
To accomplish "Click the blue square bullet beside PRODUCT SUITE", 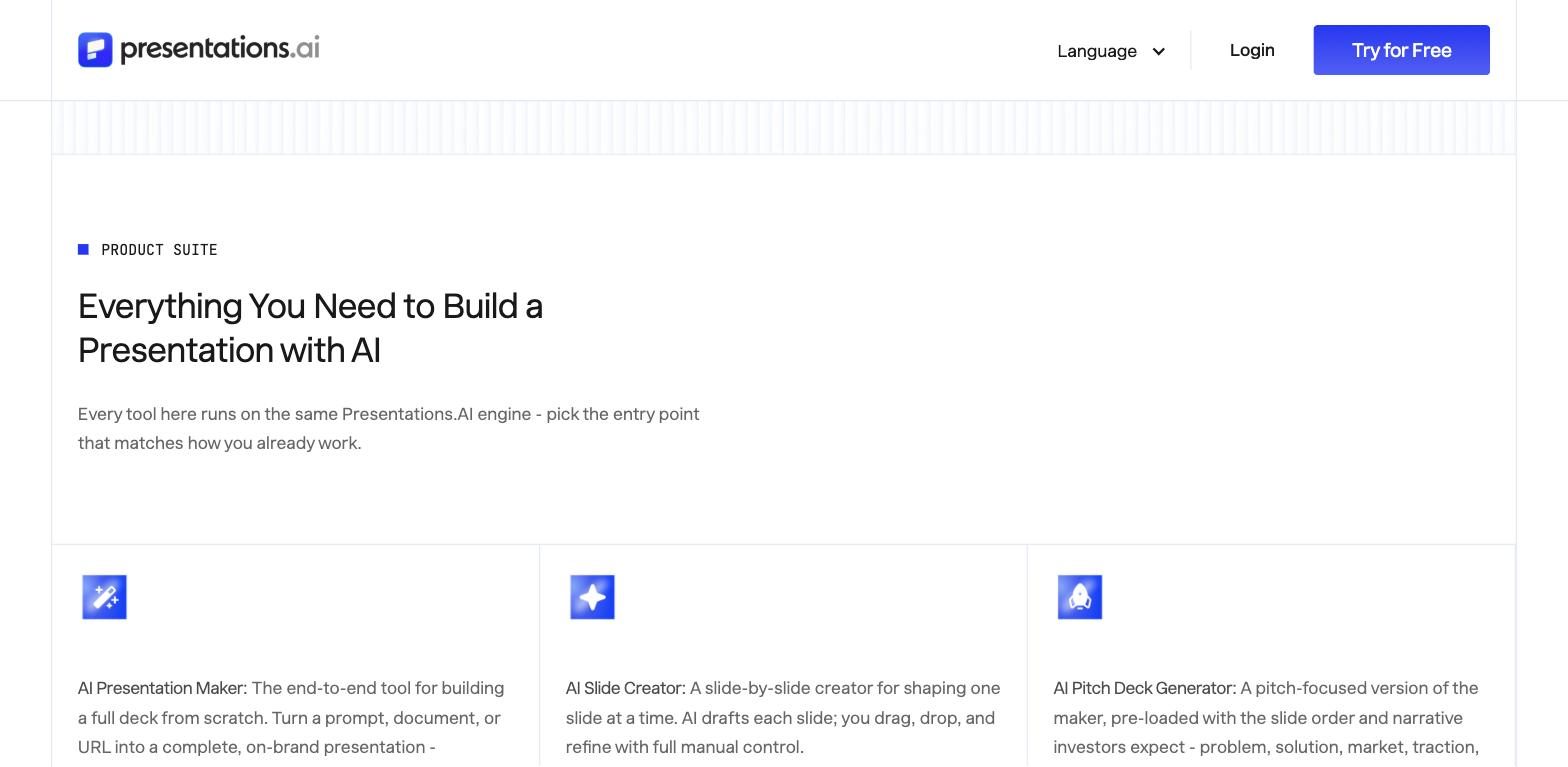I will 83,250.
